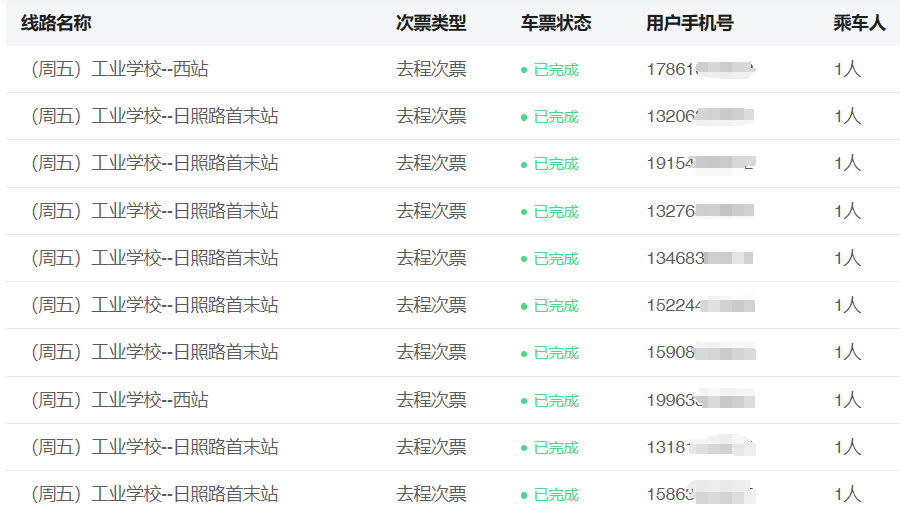Screen dimensions: 900x517
Task: Click the 线路名称 column header
Action: click(56, 23)
